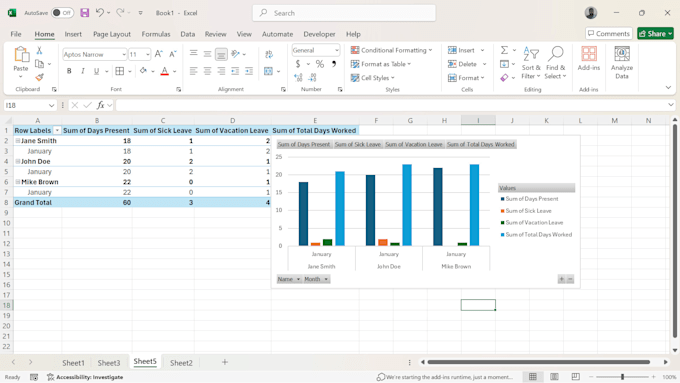Screen dimensions: 680x383
Task: Click Insert Function fx icon
Action: [x=100, y=105]
